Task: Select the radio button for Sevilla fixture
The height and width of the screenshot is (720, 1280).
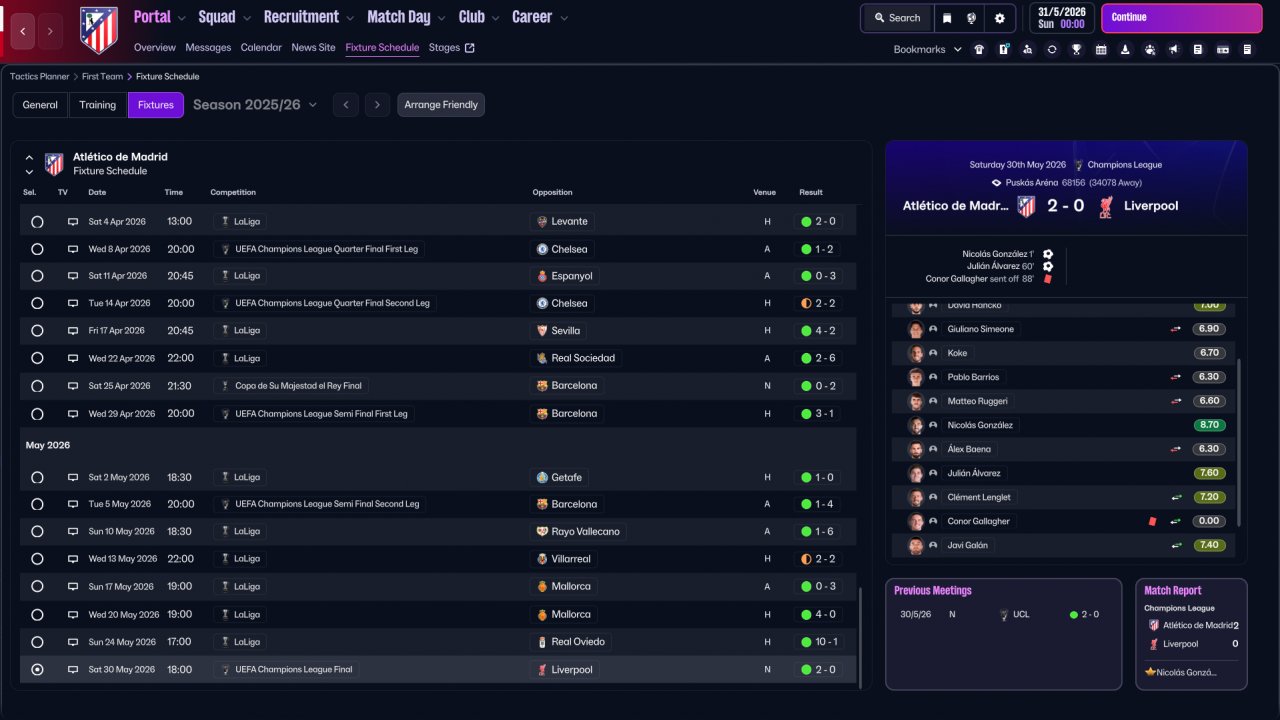Action: (37, 331)
